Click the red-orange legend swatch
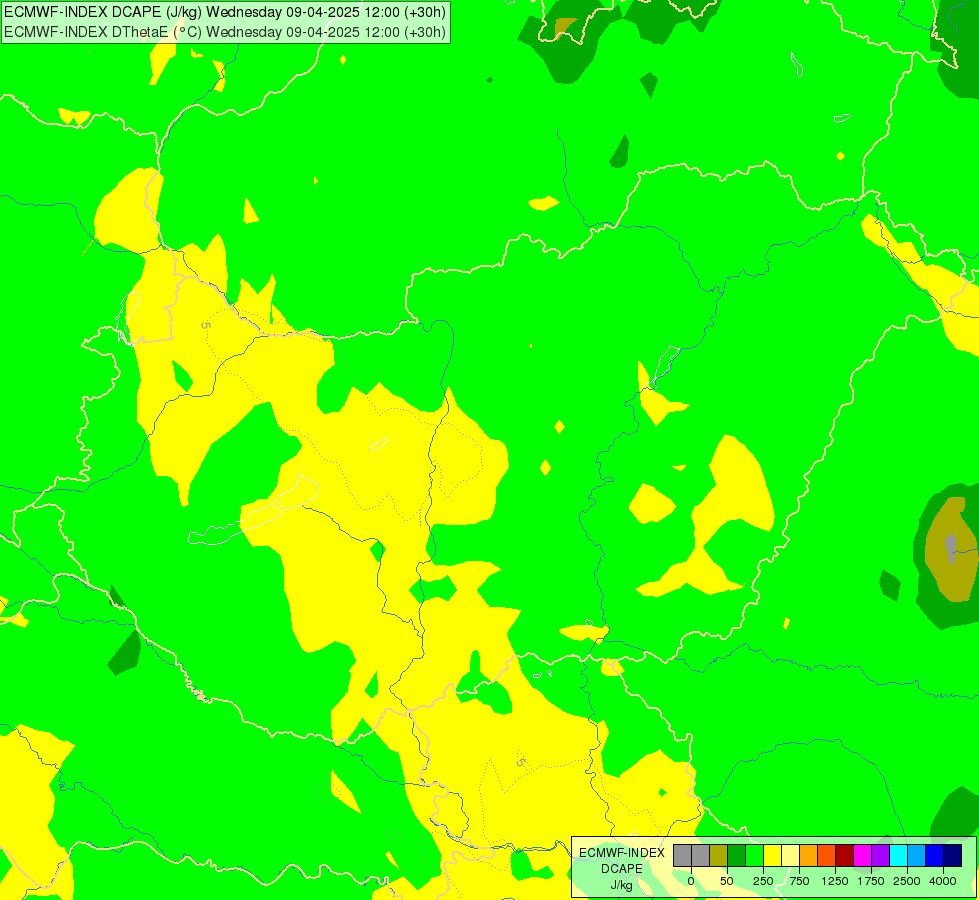Screen dimensions: 979x900 click(827, 856)
